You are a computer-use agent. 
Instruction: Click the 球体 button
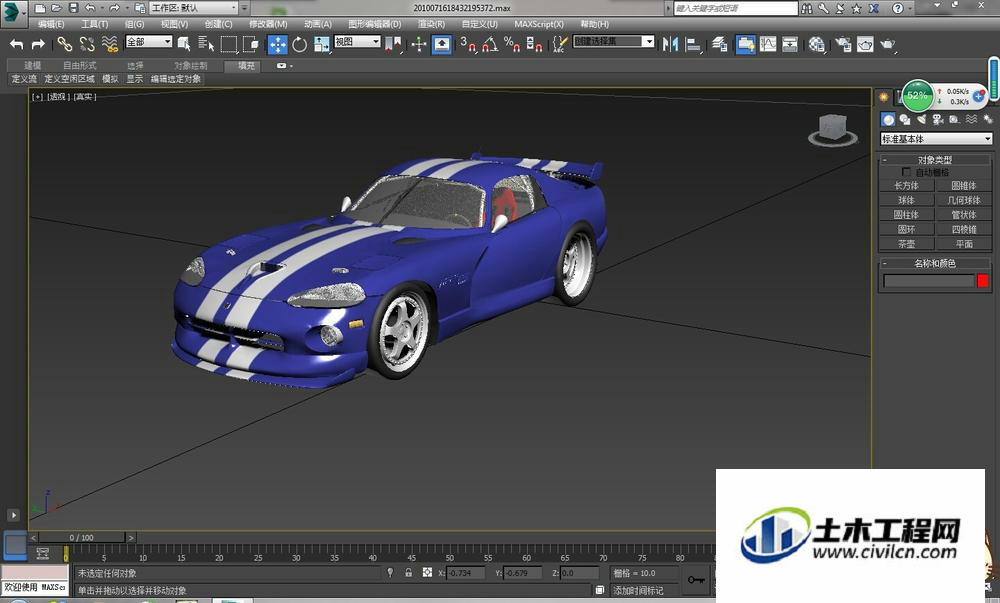906,200
